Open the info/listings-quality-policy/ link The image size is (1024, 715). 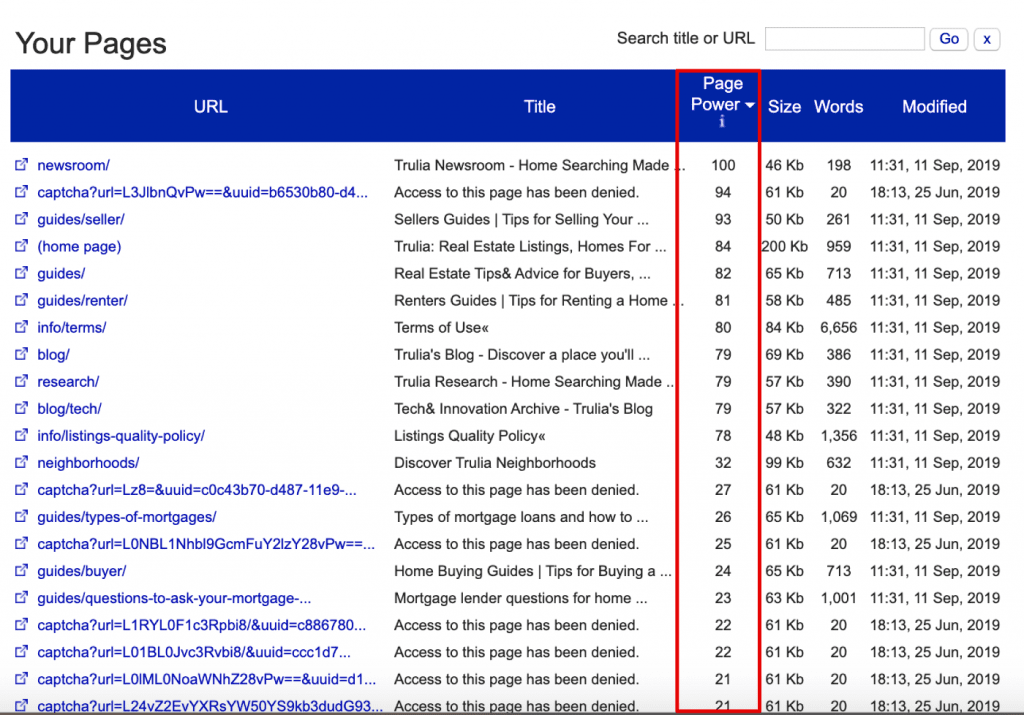click(x=121, y=436)
